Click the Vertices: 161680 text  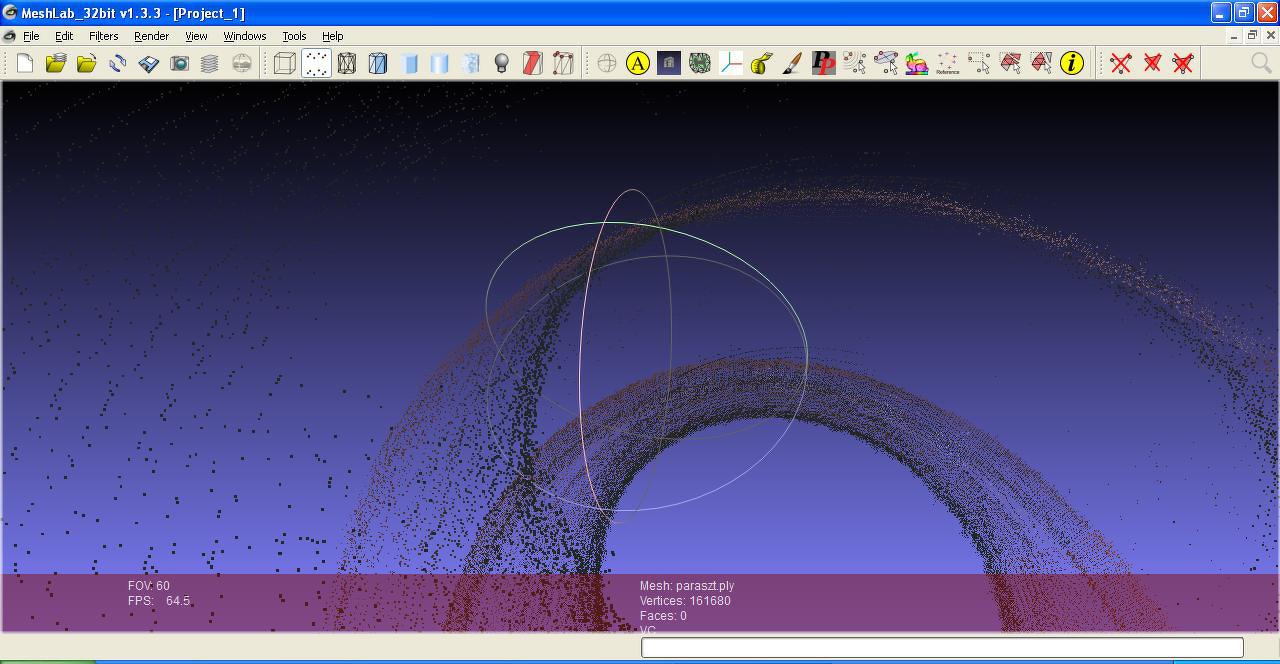[x=685, y=601]
